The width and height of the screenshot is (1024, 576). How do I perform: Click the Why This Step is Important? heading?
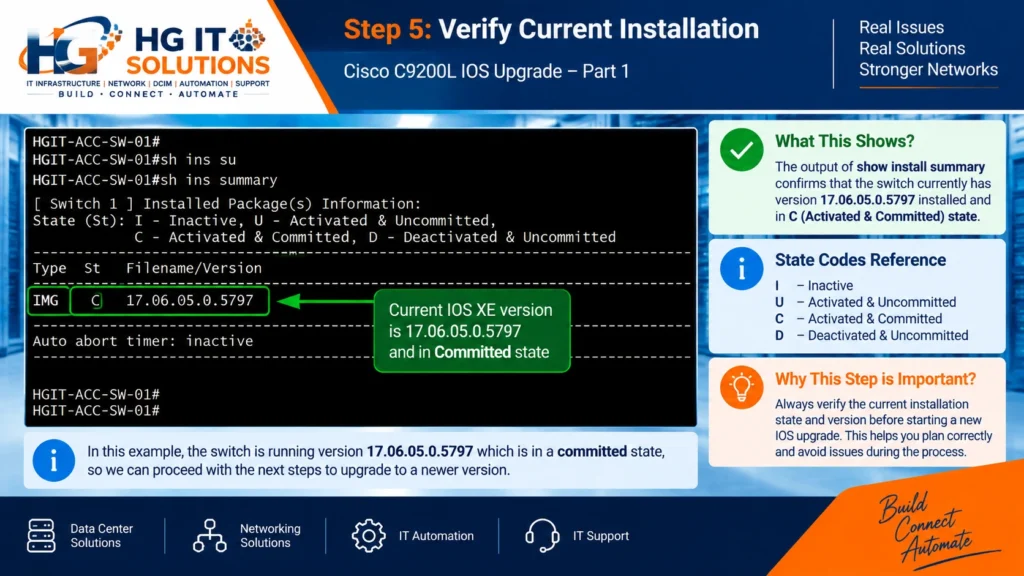875,379
